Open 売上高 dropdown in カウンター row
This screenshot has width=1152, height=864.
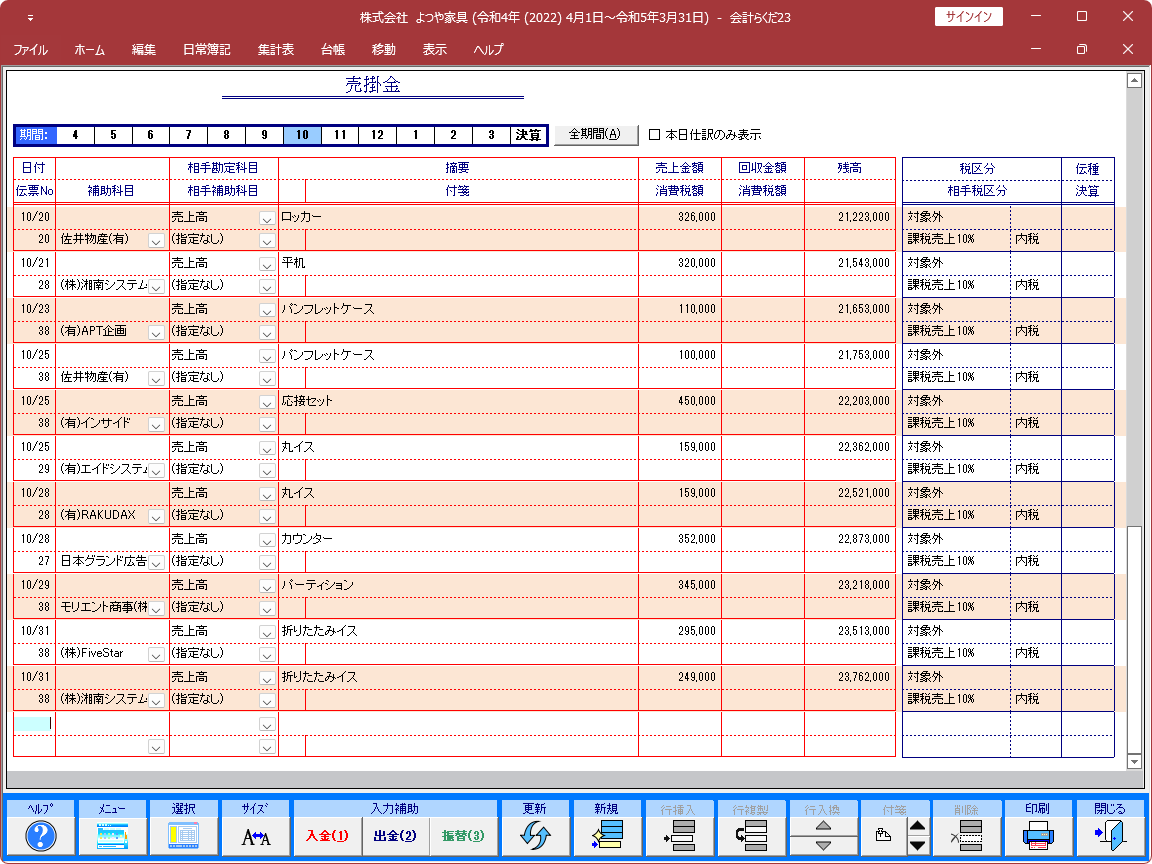[x=267, y=540]
